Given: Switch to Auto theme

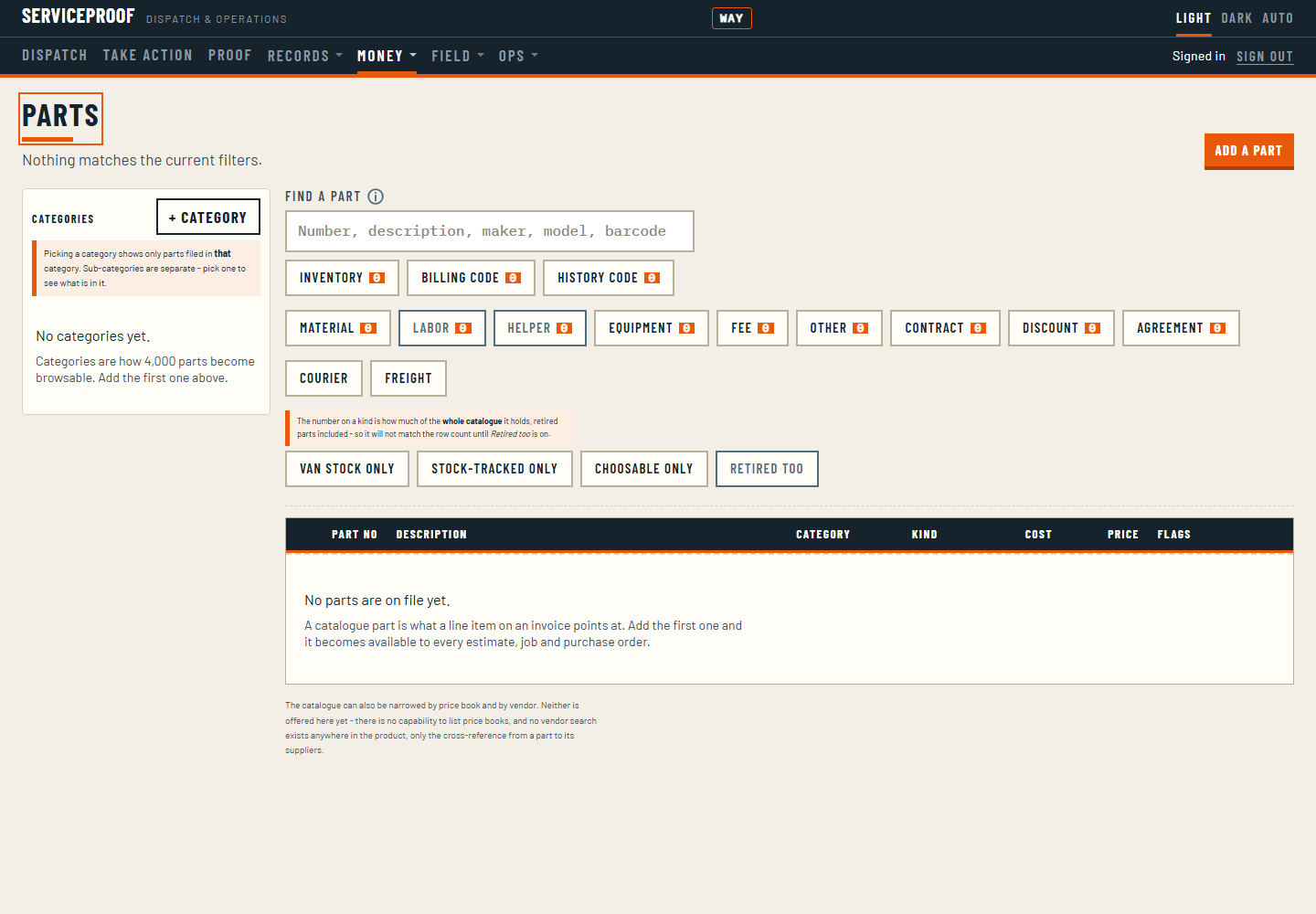Looking at the screenshot, I should pos(1278,18).
